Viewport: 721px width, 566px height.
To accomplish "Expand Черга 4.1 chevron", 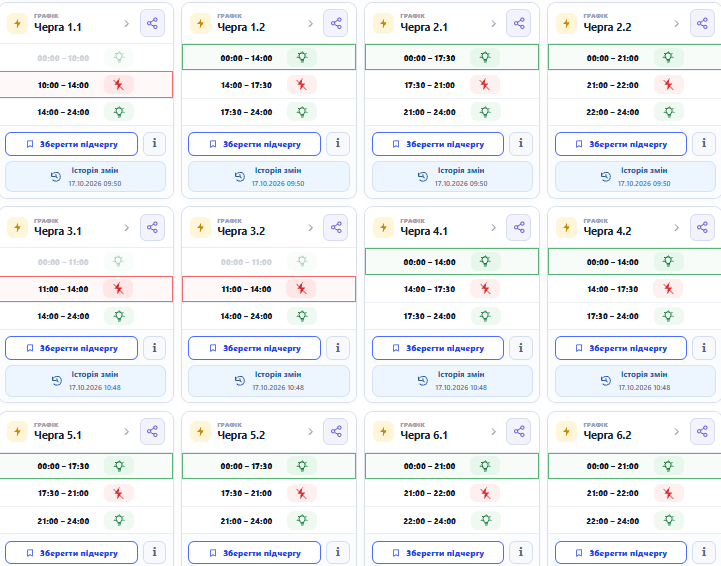I will [x=493, y=228].
